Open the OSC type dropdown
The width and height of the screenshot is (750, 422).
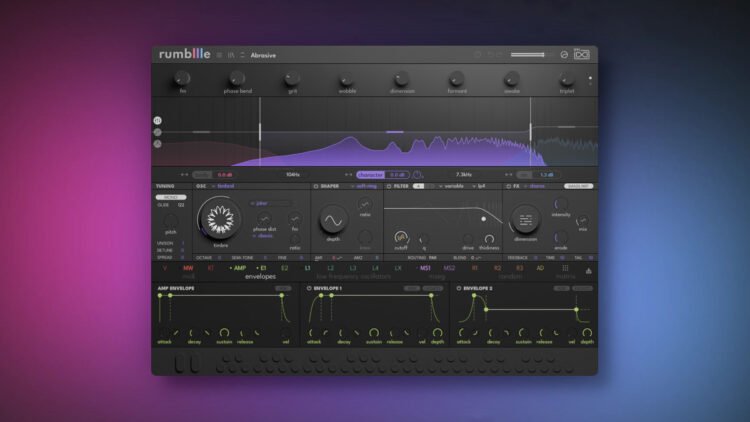pos(223,186)
